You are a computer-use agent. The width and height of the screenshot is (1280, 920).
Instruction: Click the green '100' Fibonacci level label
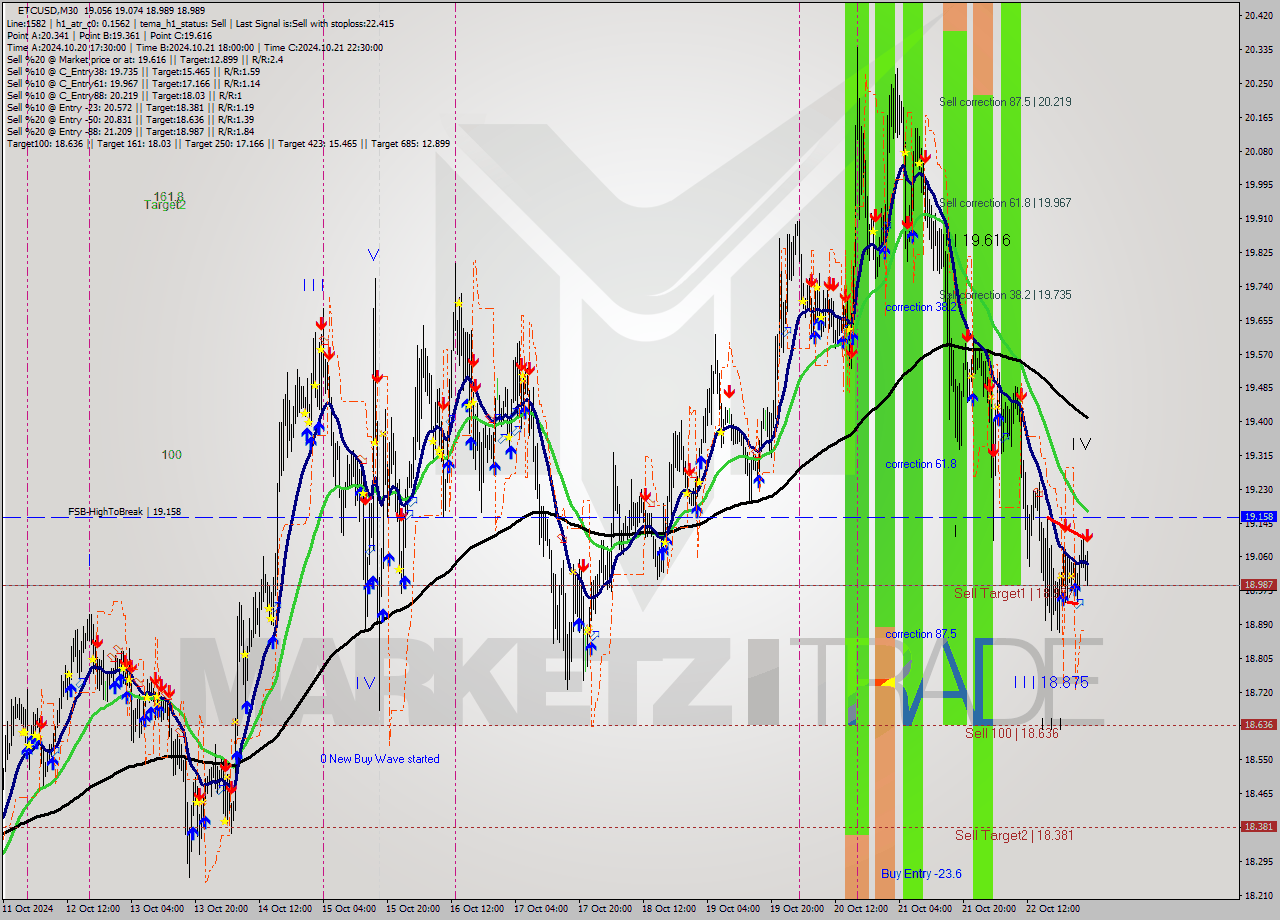click(172, 455)
